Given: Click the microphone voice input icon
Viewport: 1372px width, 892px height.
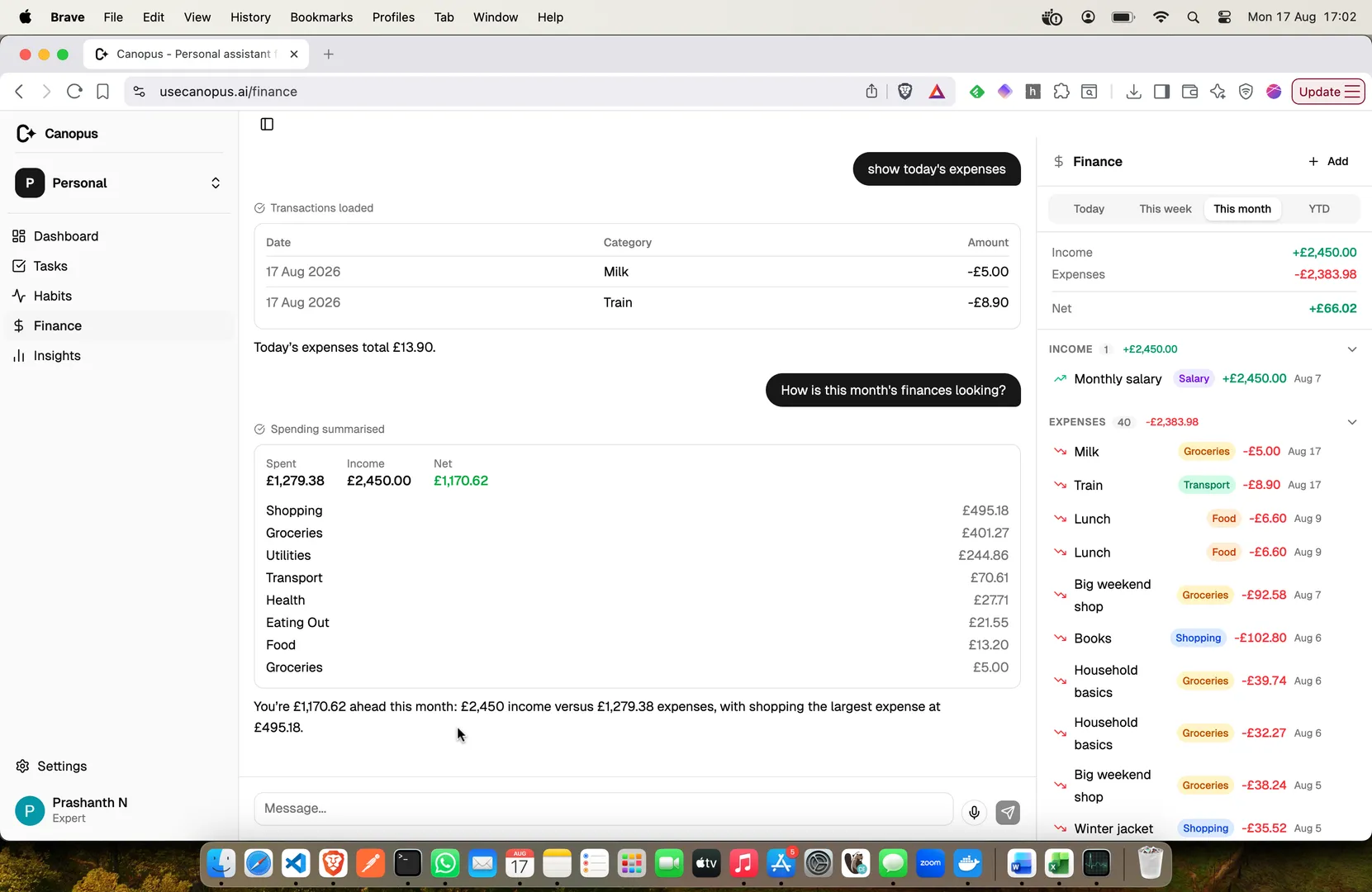Looking at the screenshot, I should pyautogui.click(x=974, y=812).
